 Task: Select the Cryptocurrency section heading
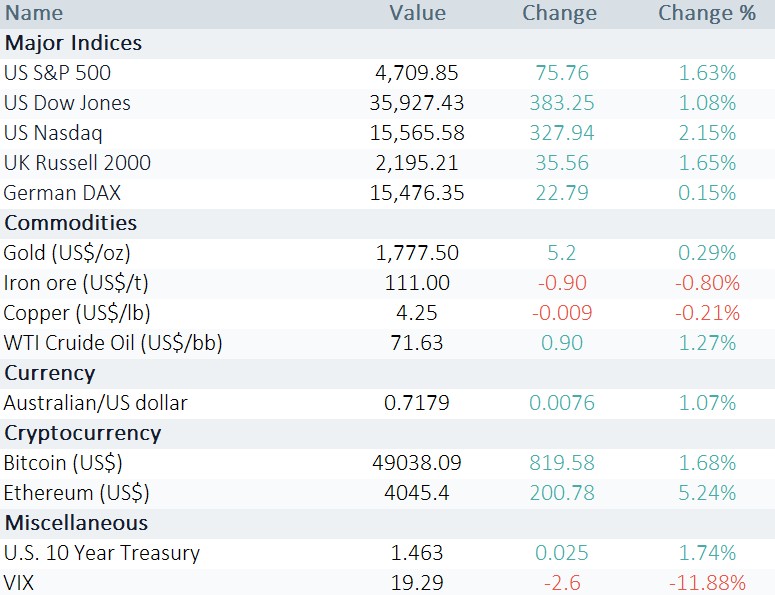click(83, 433)
